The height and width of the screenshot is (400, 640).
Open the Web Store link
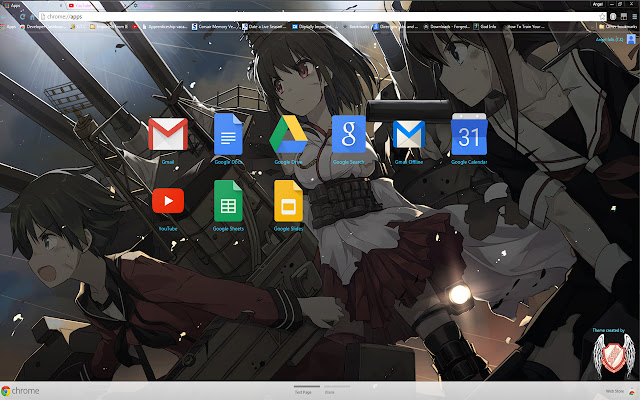pyautogui.click(x=615, y=391)
